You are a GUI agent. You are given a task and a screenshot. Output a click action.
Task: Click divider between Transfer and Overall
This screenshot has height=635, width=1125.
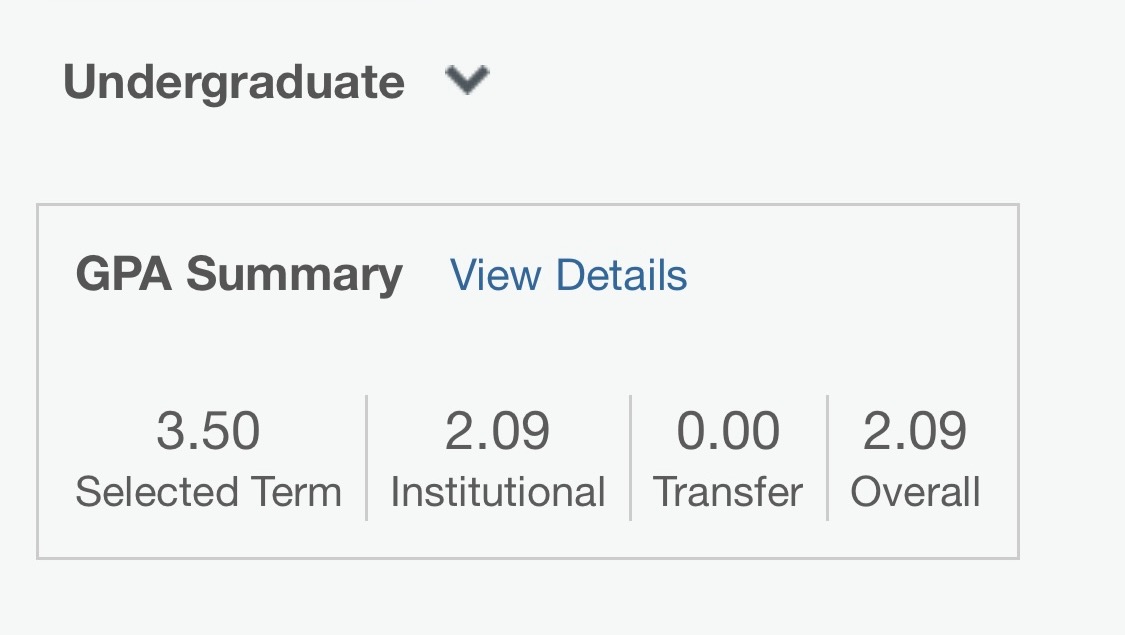click(x=827, y=458)
